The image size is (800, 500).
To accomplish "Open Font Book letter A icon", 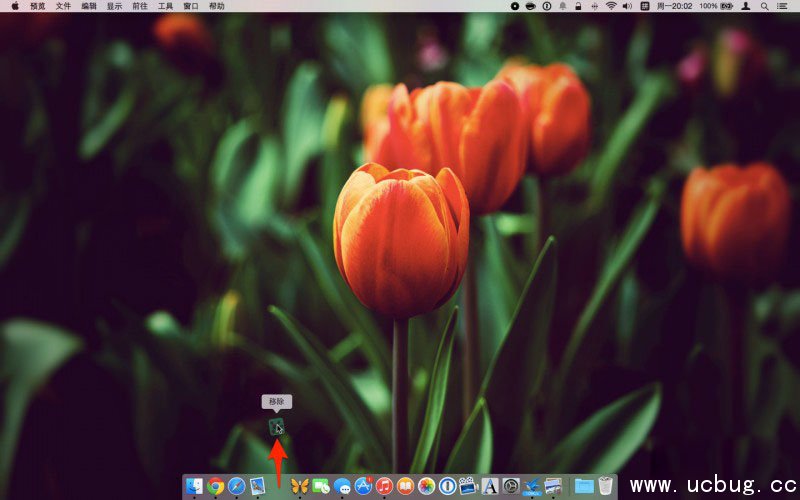I will [489, 486].
